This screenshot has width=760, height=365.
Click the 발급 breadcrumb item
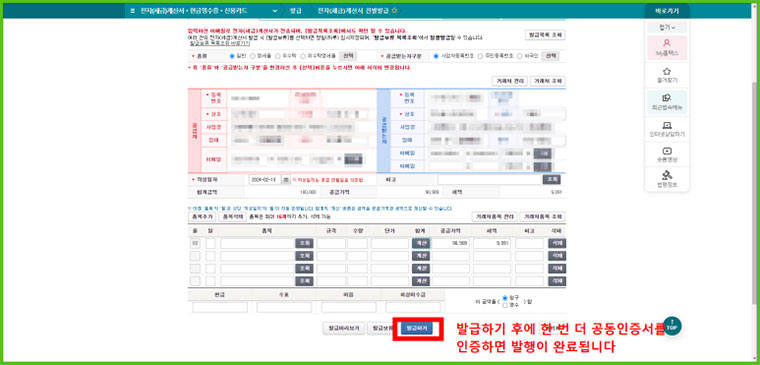tap(296, 11)
